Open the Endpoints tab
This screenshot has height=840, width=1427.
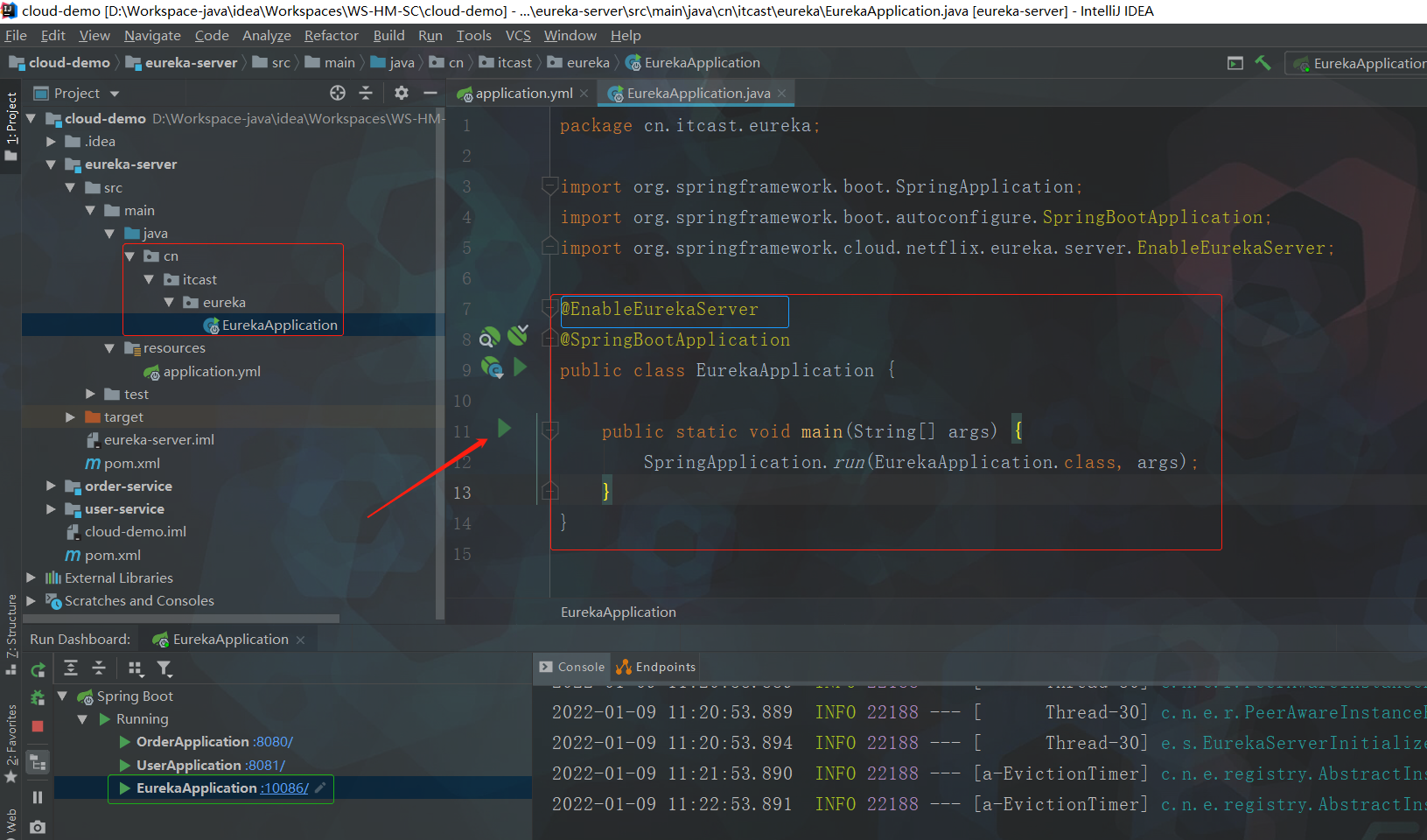point(656,667)
